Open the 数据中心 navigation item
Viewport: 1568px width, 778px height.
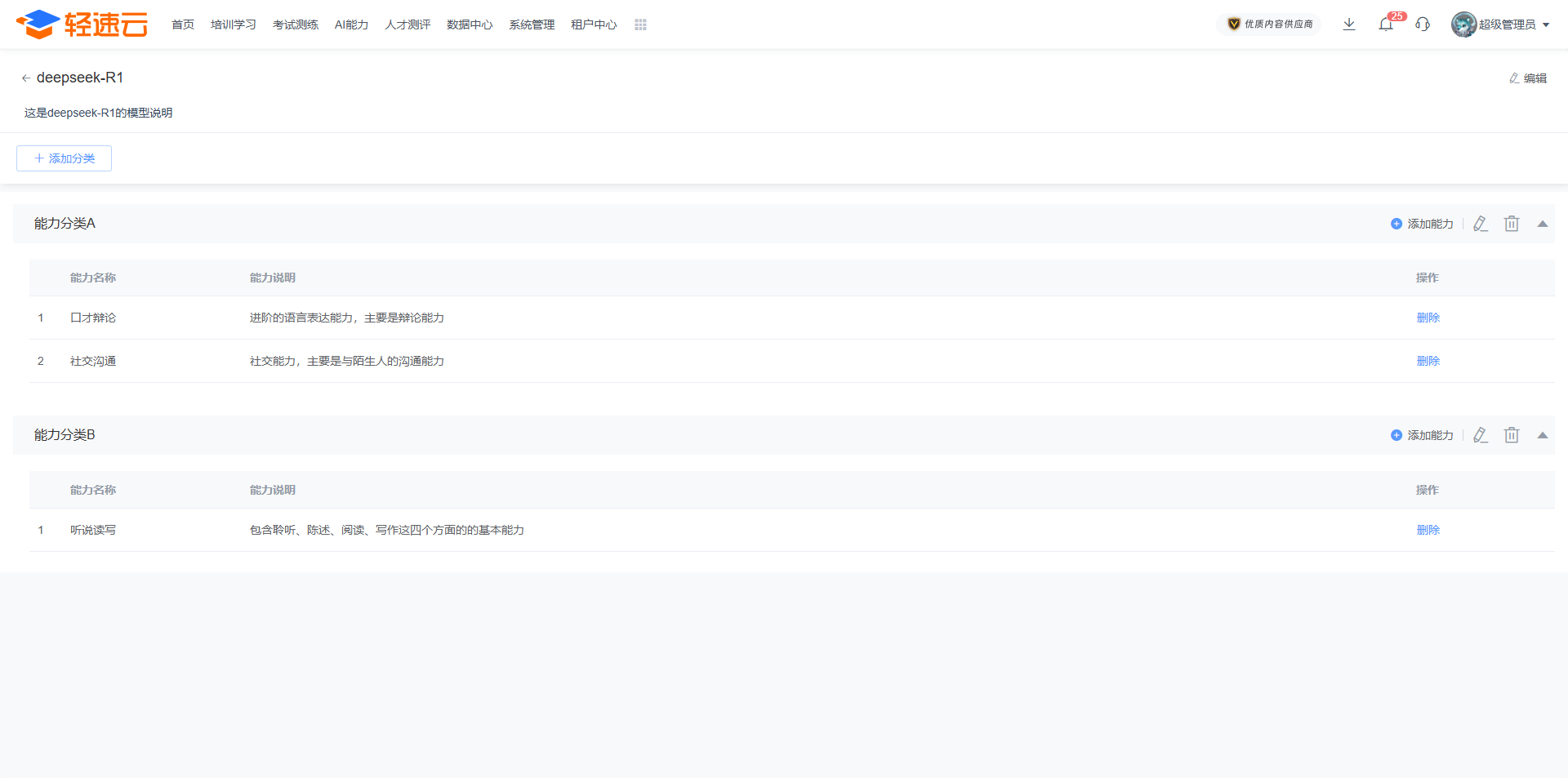point(470,25)
